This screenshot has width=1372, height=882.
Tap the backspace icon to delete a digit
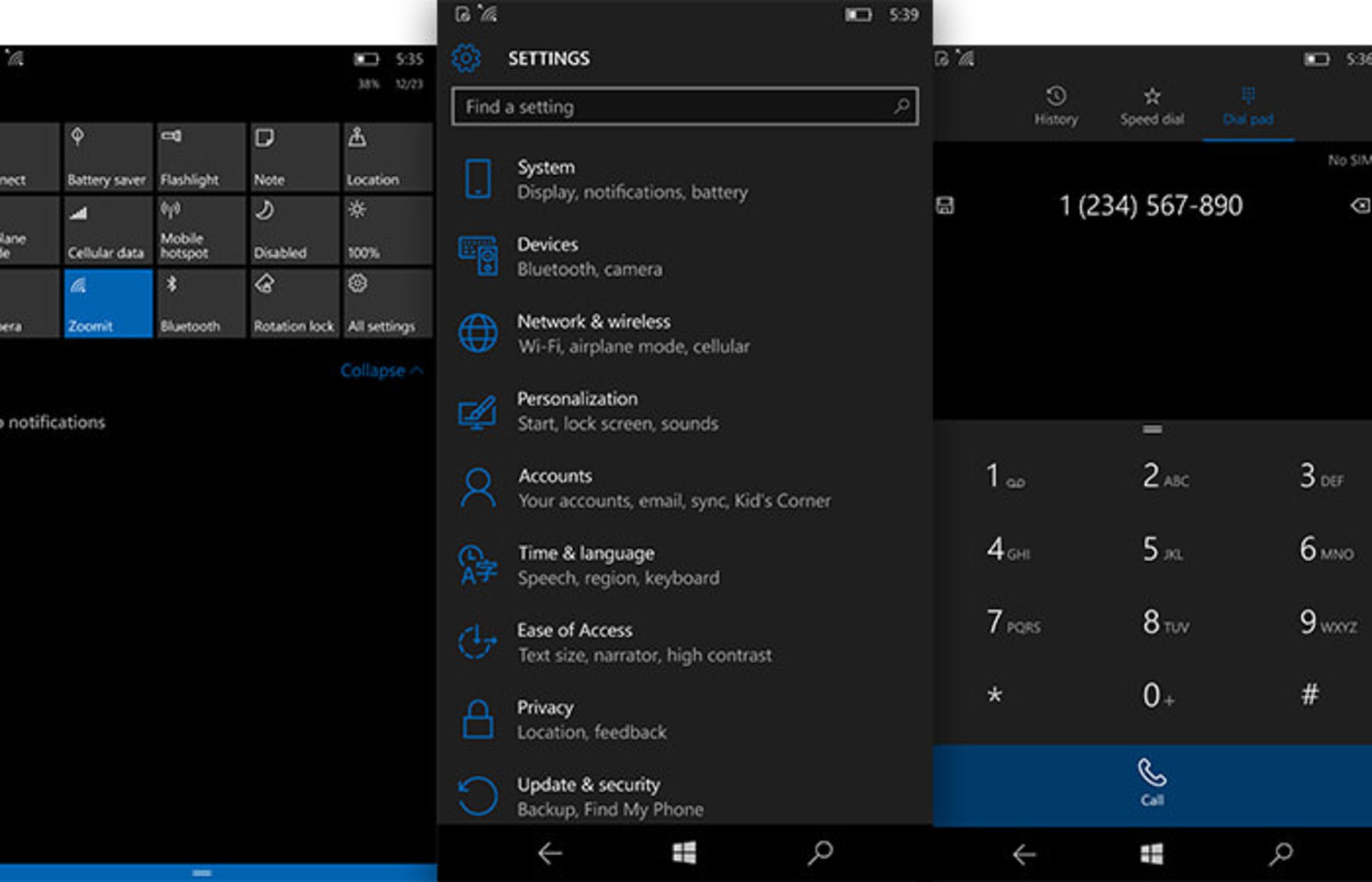[x=1358, y=206]
